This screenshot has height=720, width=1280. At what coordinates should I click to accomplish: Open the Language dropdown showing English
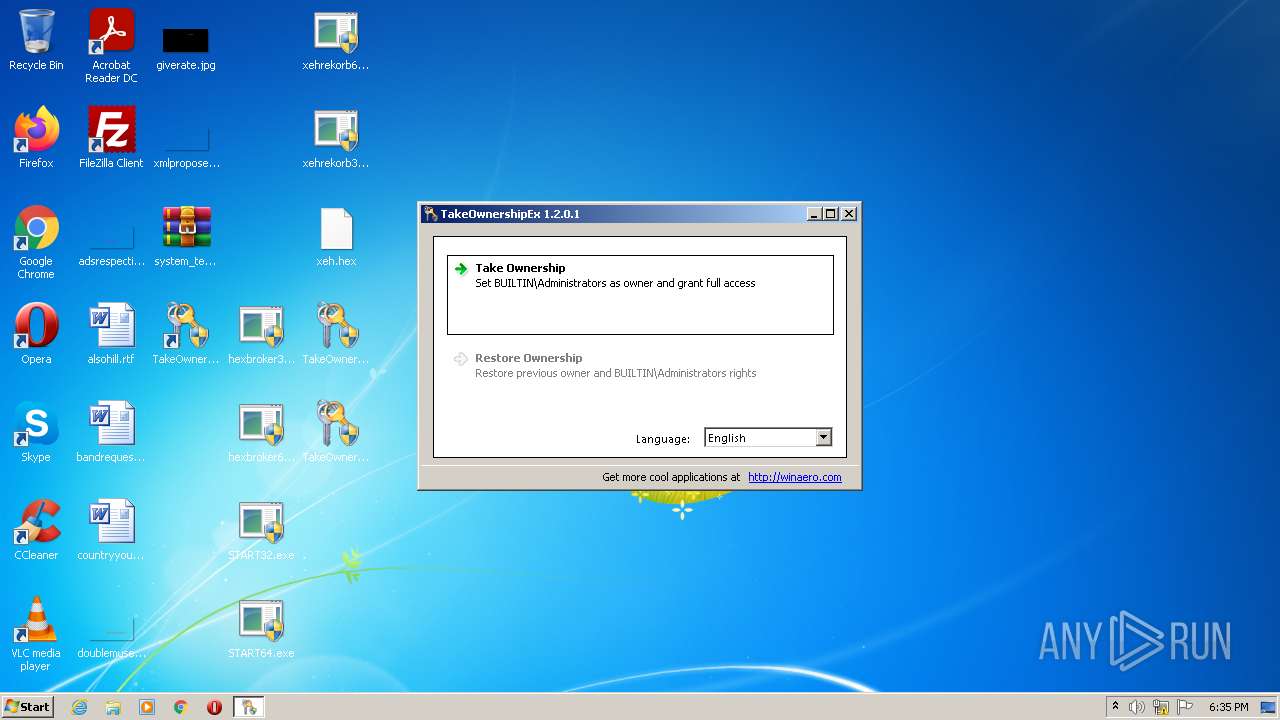click(768, 438)
